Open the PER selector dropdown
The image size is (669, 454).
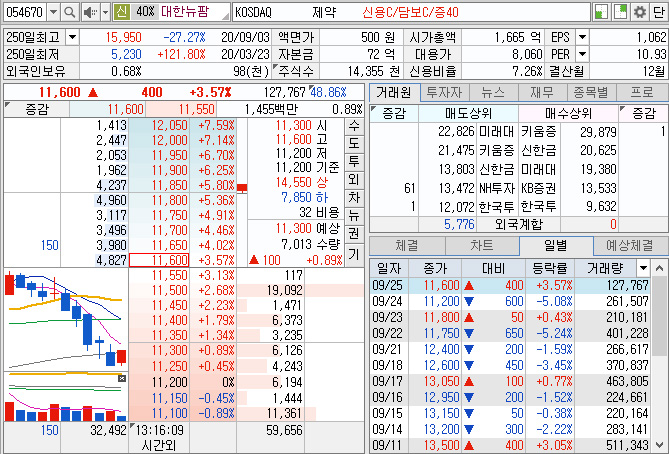582,54
